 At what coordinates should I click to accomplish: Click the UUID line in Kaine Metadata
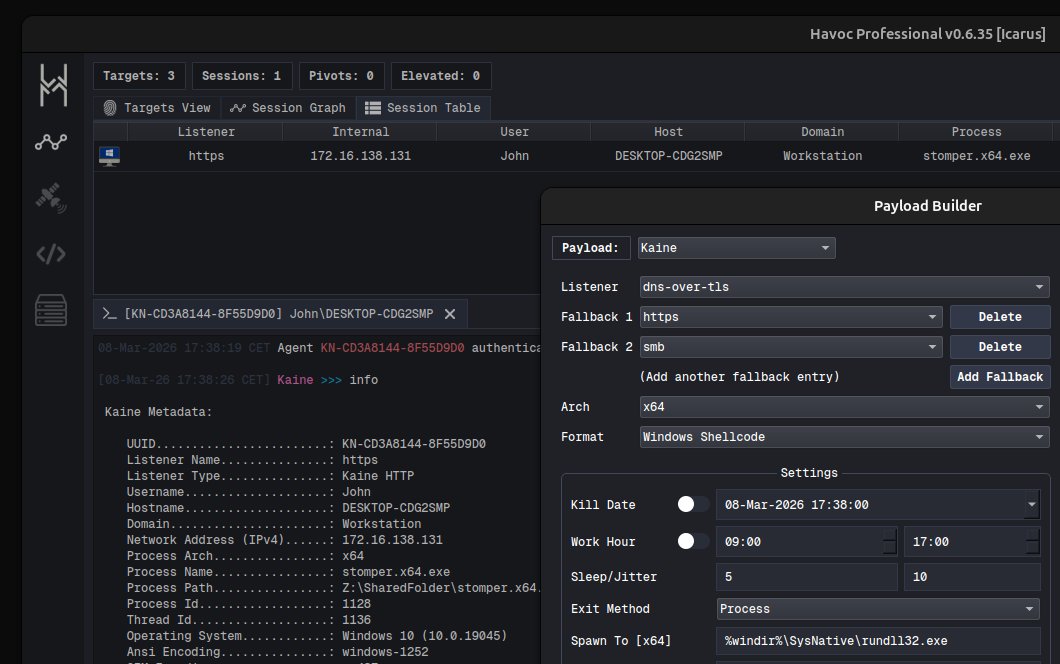[x=306, y=444]
